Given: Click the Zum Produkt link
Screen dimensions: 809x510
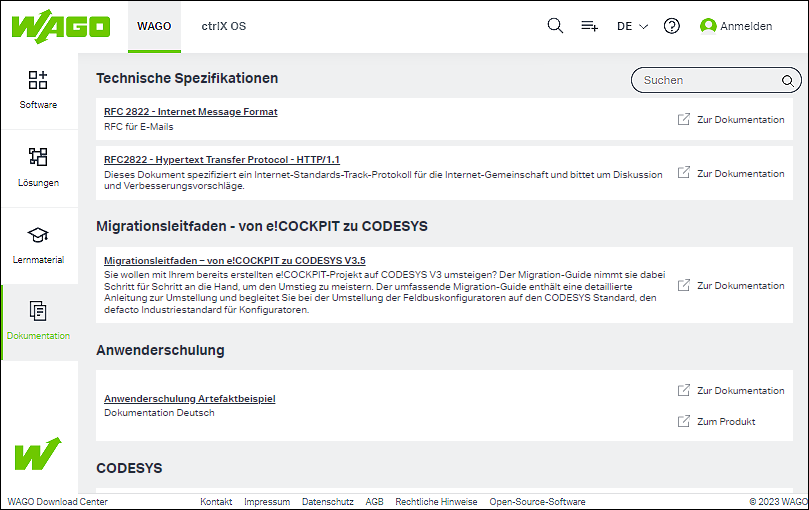Looking at the screenshot, I should pyautogui.click(x=726, y=422).
